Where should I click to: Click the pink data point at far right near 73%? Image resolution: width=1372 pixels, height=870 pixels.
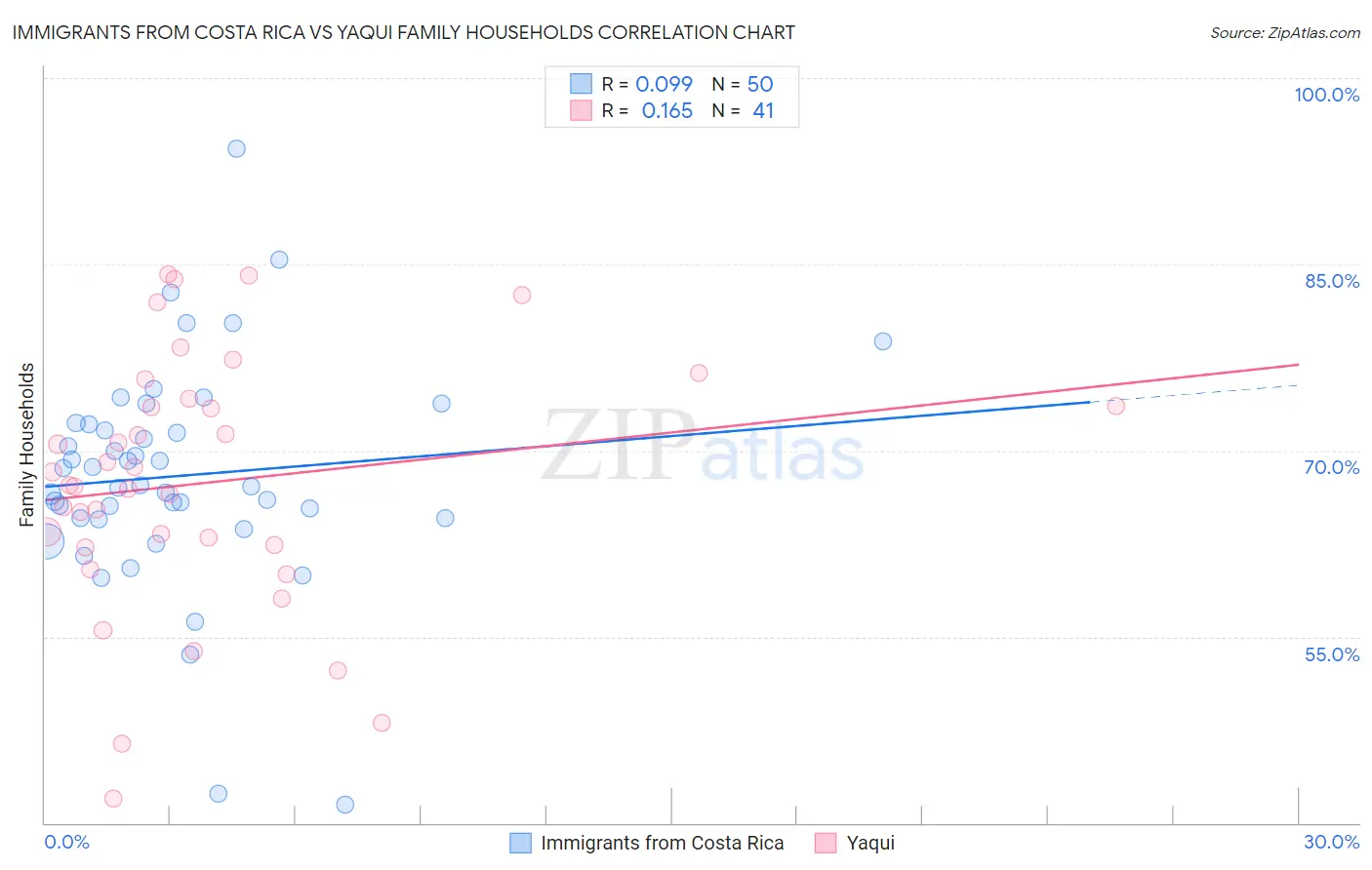[1115, 406]
